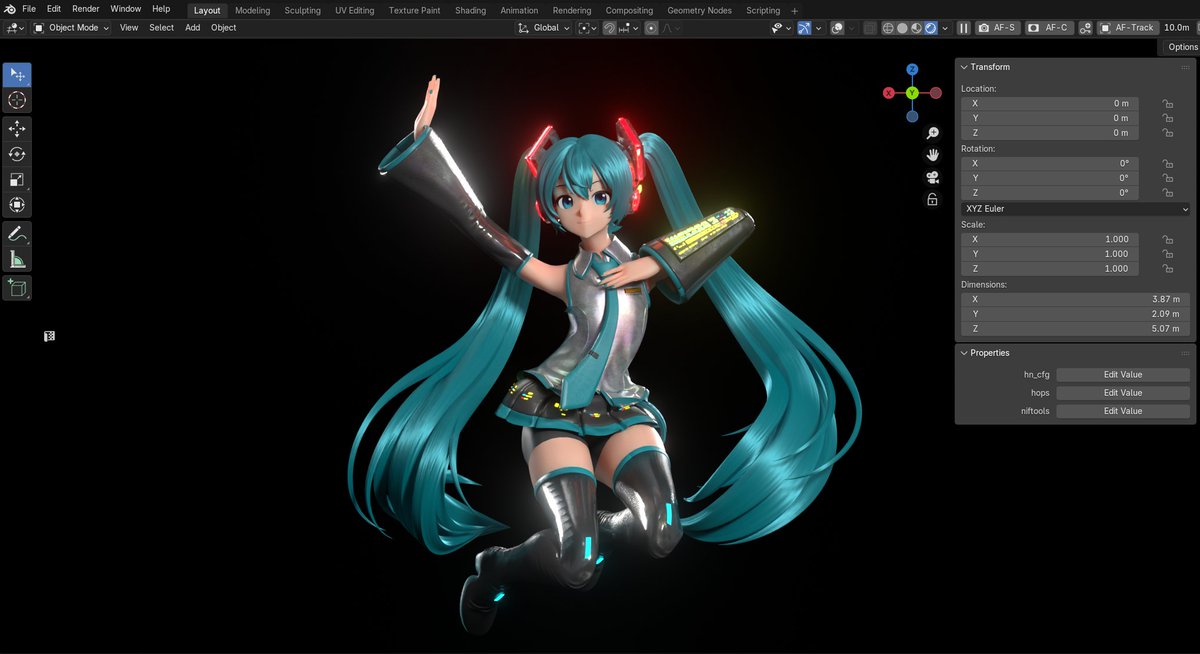Click the icon left of AF-Track
Viewport: 1200px width, 654px height.
pos(1084,28)
